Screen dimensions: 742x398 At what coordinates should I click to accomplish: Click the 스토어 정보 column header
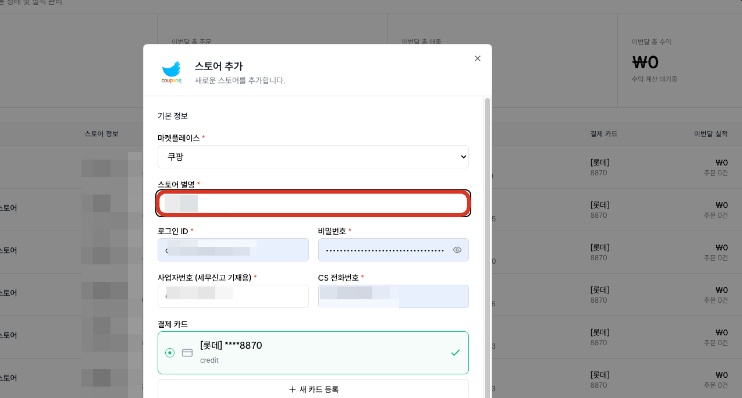(x=101, y=134)
